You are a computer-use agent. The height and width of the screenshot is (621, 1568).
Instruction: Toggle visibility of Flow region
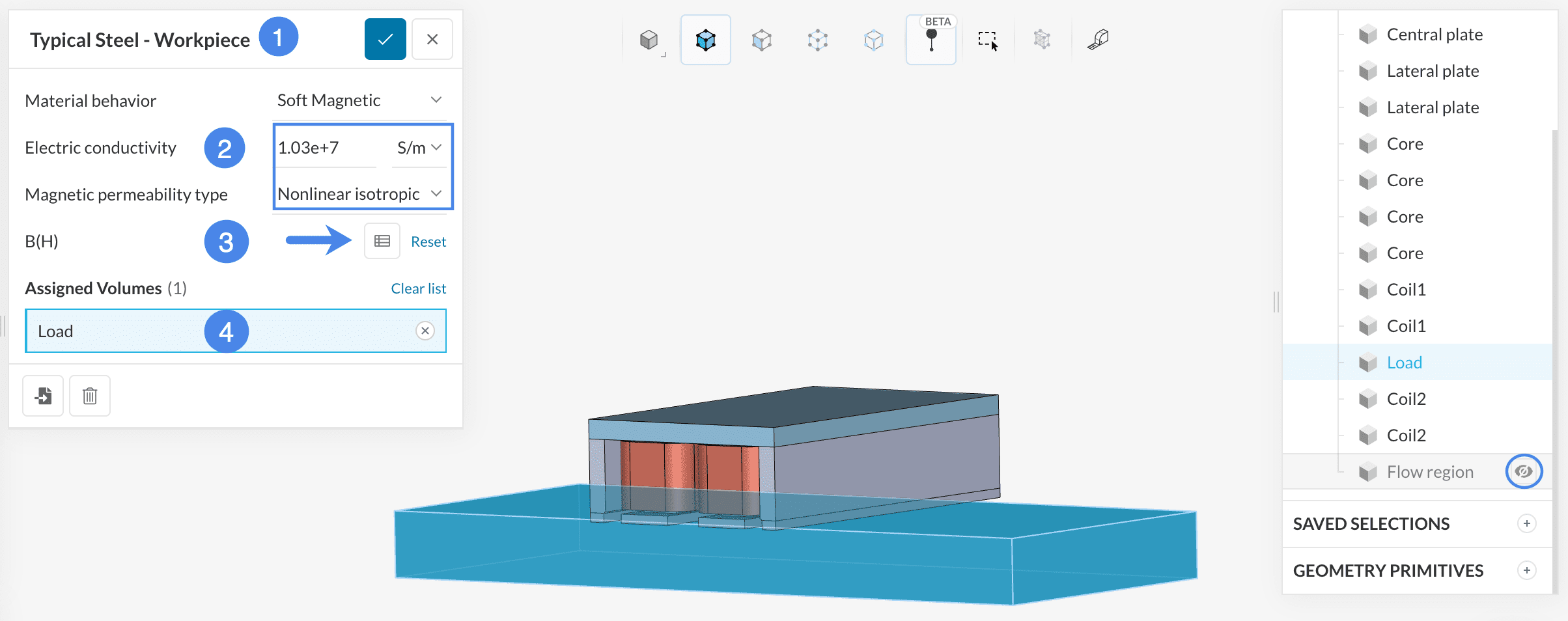click(1523, 471)
